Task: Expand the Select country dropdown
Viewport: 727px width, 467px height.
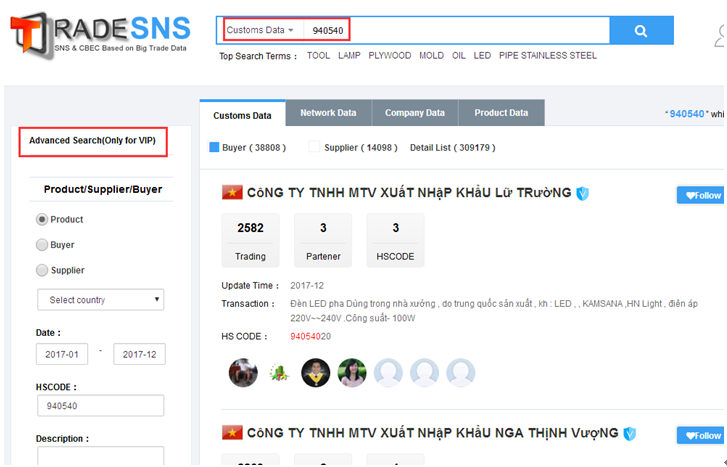Action: click(100, 300)
